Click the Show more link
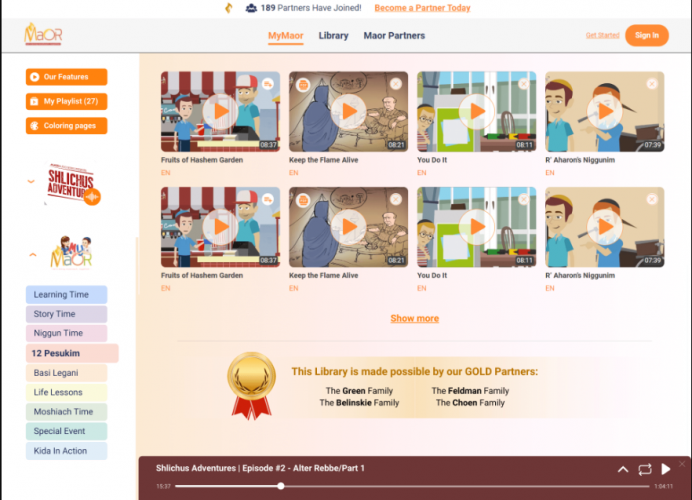The height and width of the screenshot is (500, 692). click(414, 319)
